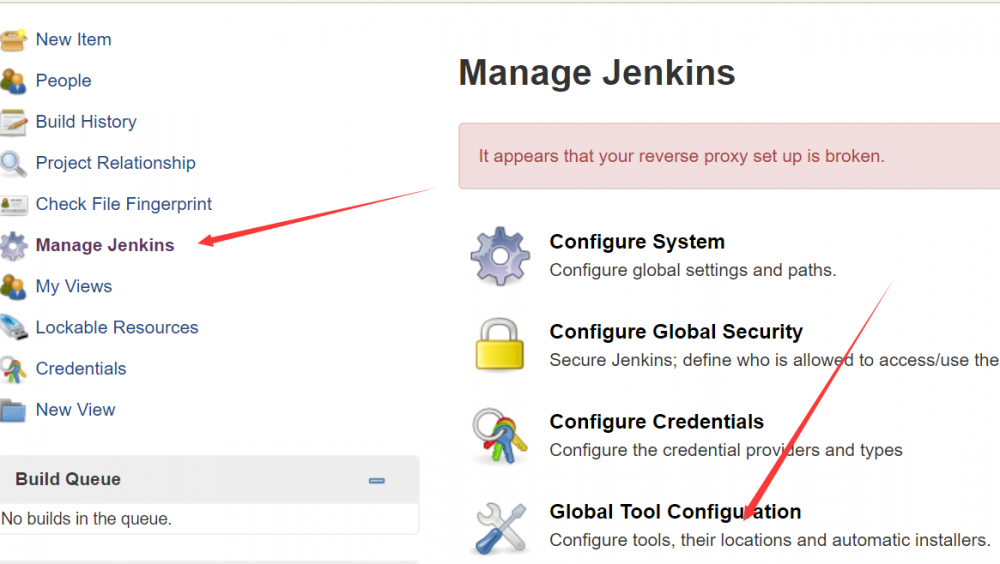This screenshot has width=1000, height=564.
Task: Open the My Views link
Action: [74, 286]
